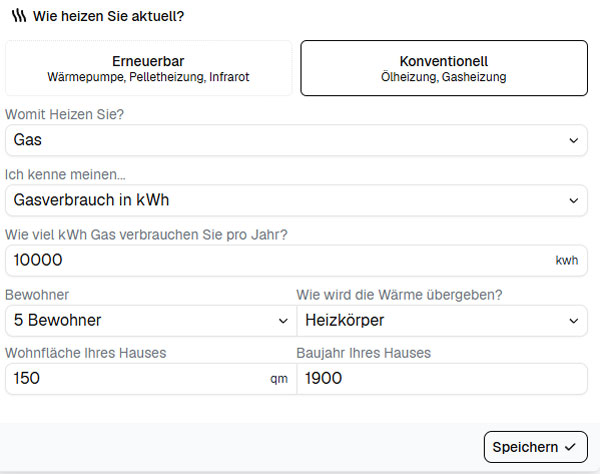Select the Erneuerbar heating option
The image size is (600, 474).
148,68
